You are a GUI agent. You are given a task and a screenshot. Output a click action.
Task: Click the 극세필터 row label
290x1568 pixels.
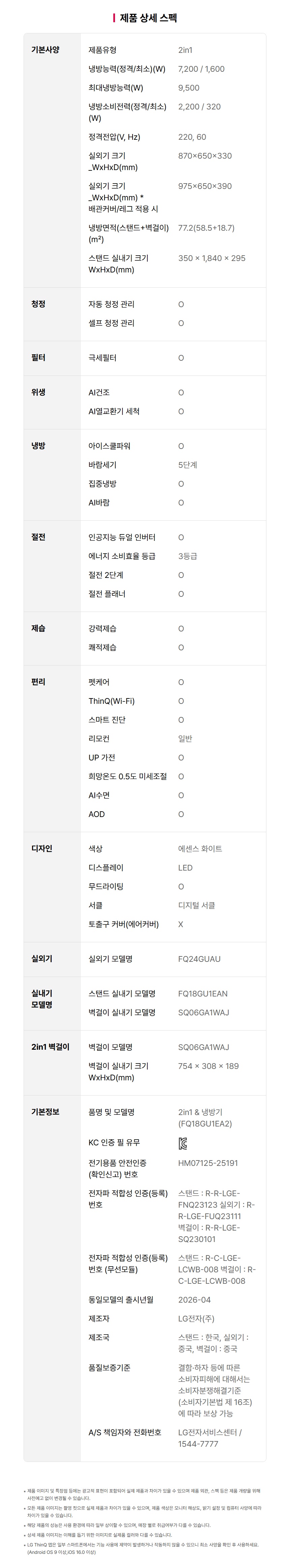(x=103, y=357)
